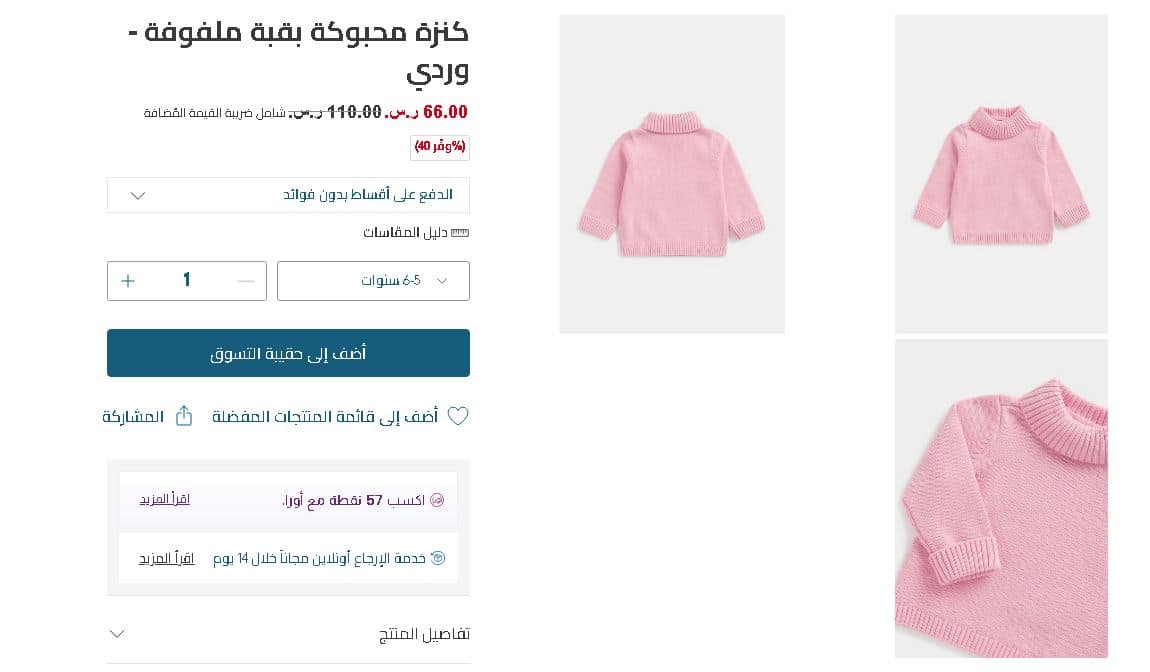This screenshot has height=672, width=1150.
Task: Click the أضف إلى حقيبة التسوق button
Action: tap(288, 353)
